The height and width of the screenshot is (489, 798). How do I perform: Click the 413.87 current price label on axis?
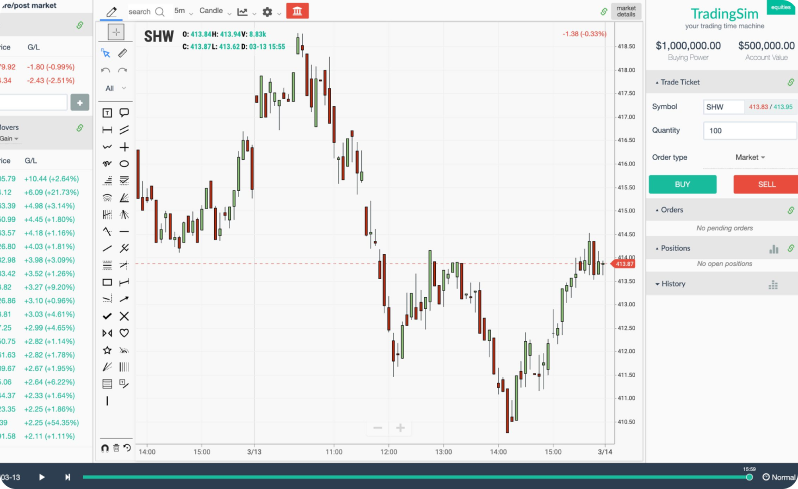pyautogui.click(x=623, y=264)
